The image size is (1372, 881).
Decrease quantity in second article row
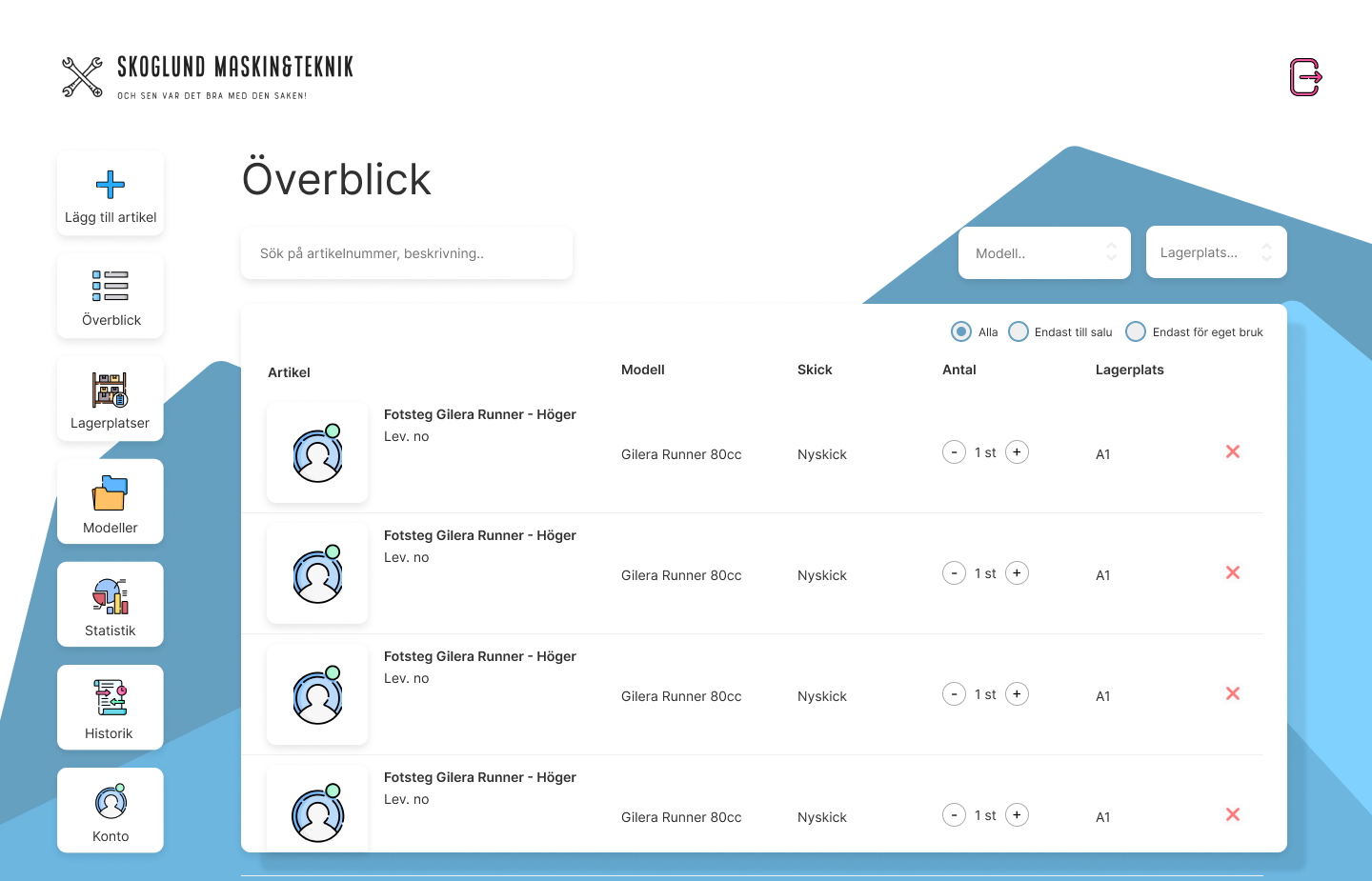(954, 573)
